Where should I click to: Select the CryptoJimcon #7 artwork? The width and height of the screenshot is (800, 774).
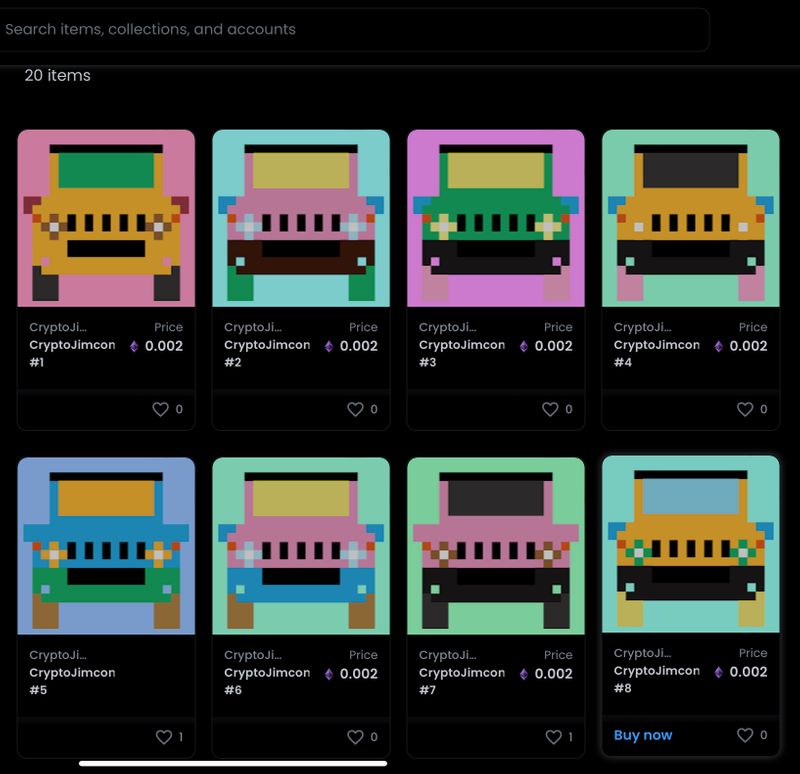coord(496,546)
